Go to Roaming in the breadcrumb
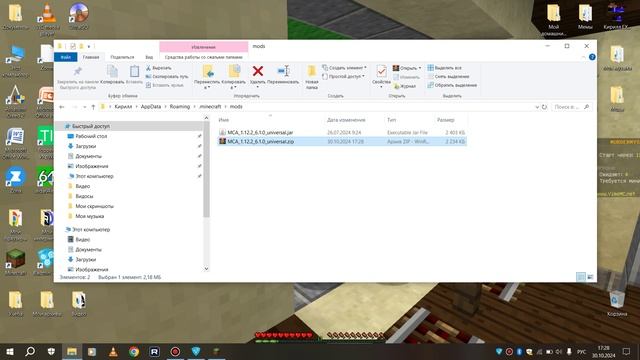The image size is (640, 360). [180, 107]
